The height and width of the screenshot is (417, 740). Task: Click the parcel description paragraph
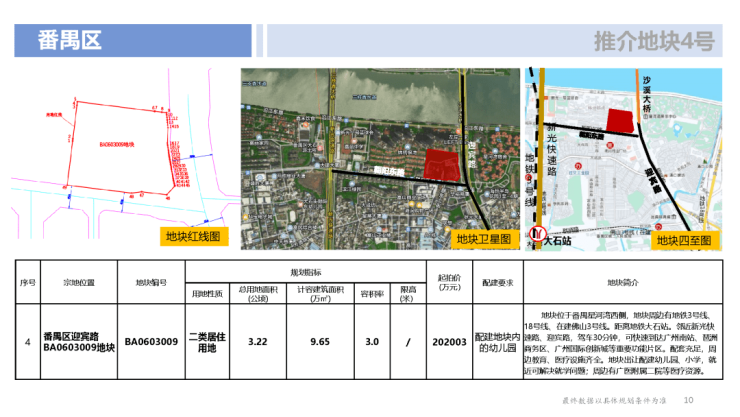621,341
